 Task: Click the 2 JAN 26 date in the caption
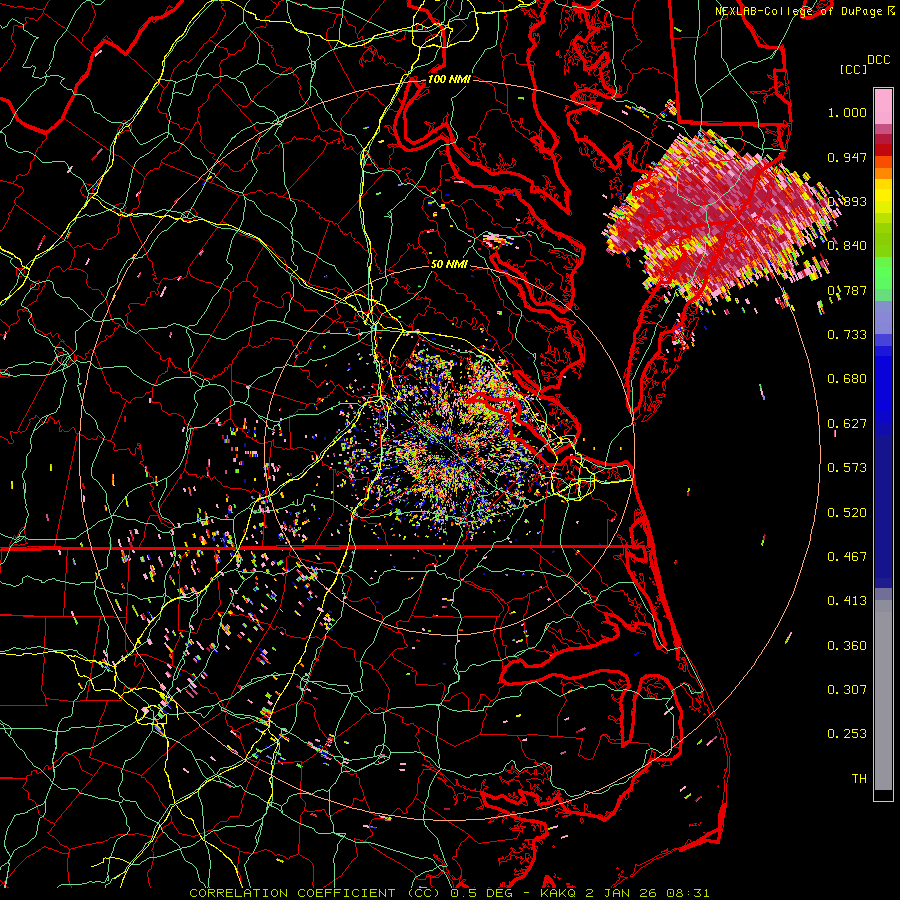pos(622,893)
